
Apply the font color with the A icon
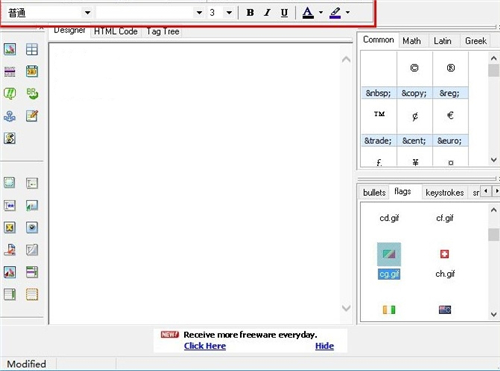pos(308,13)
